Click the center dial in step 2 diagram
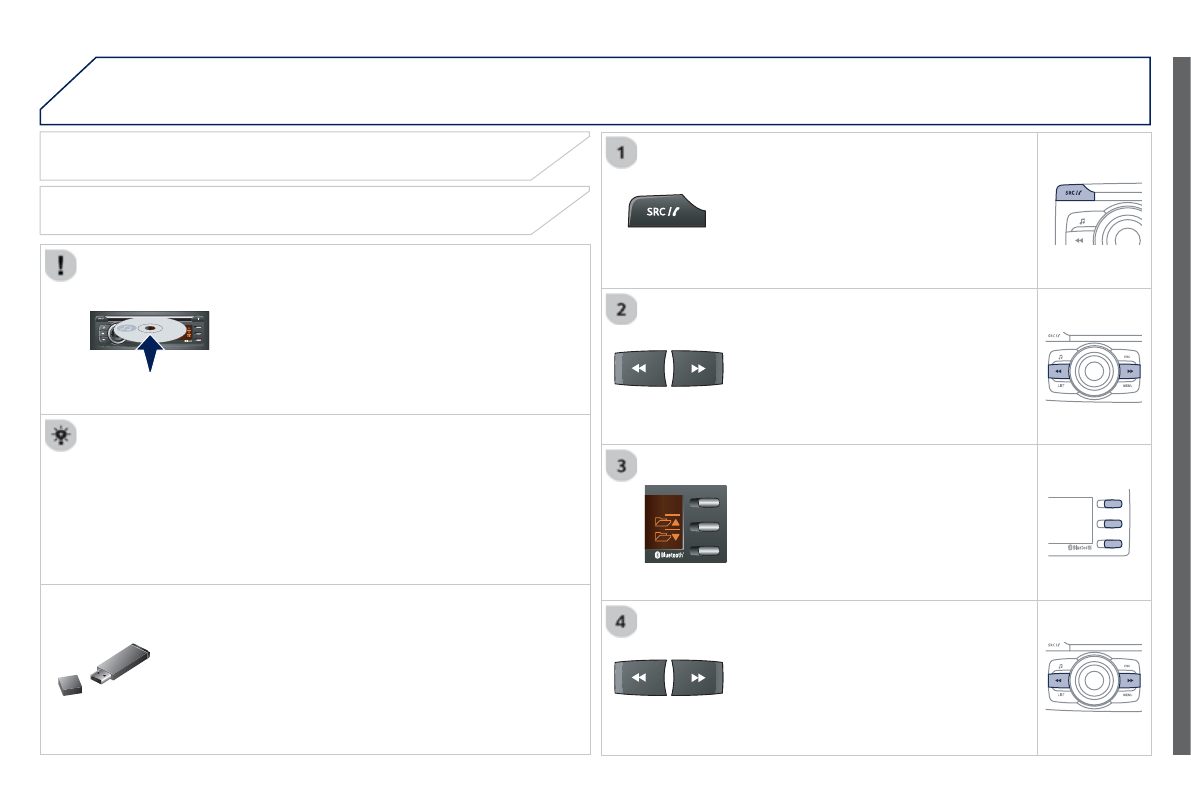 pos(1092,370)
